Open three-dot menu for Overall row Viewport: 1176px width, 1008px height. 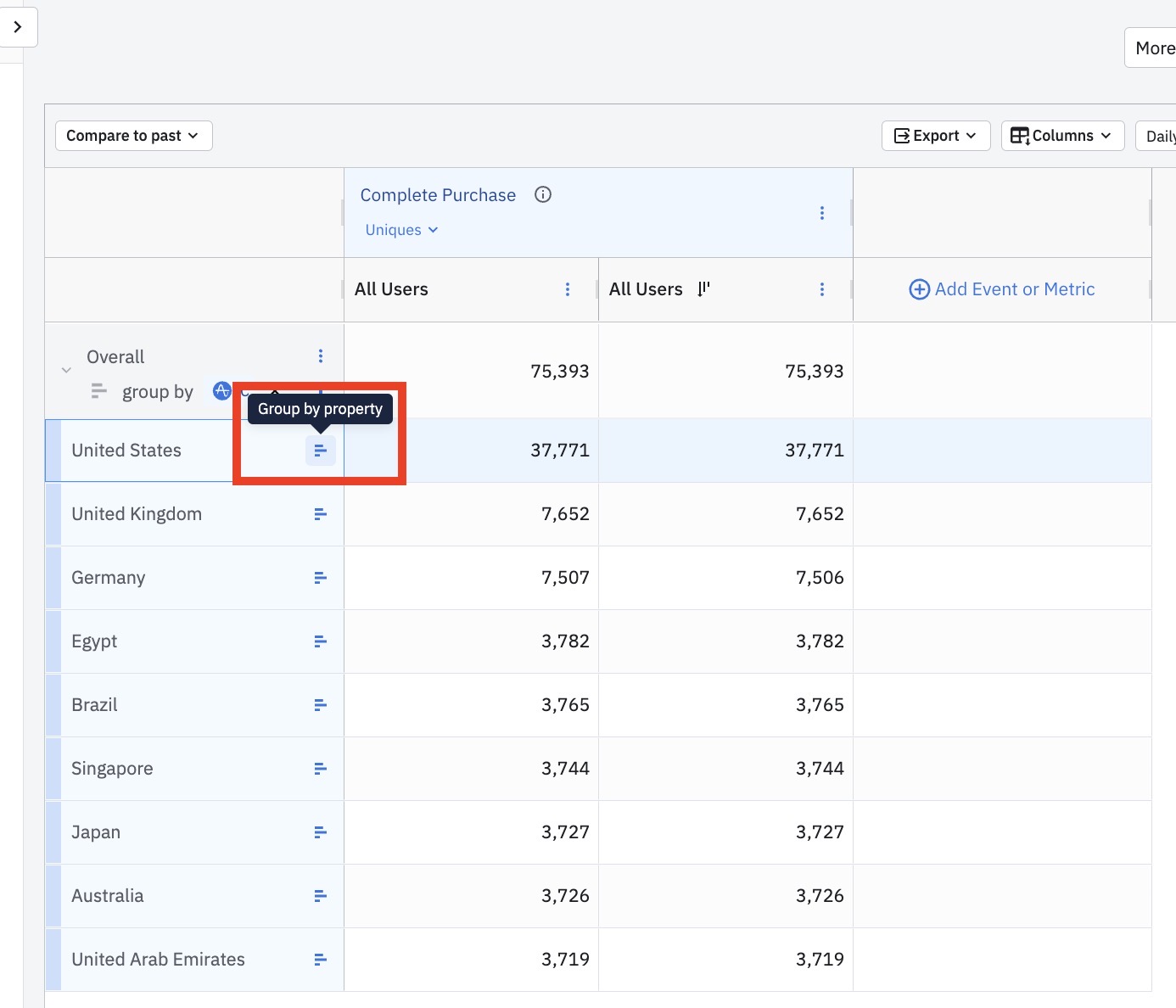[320, 356]
